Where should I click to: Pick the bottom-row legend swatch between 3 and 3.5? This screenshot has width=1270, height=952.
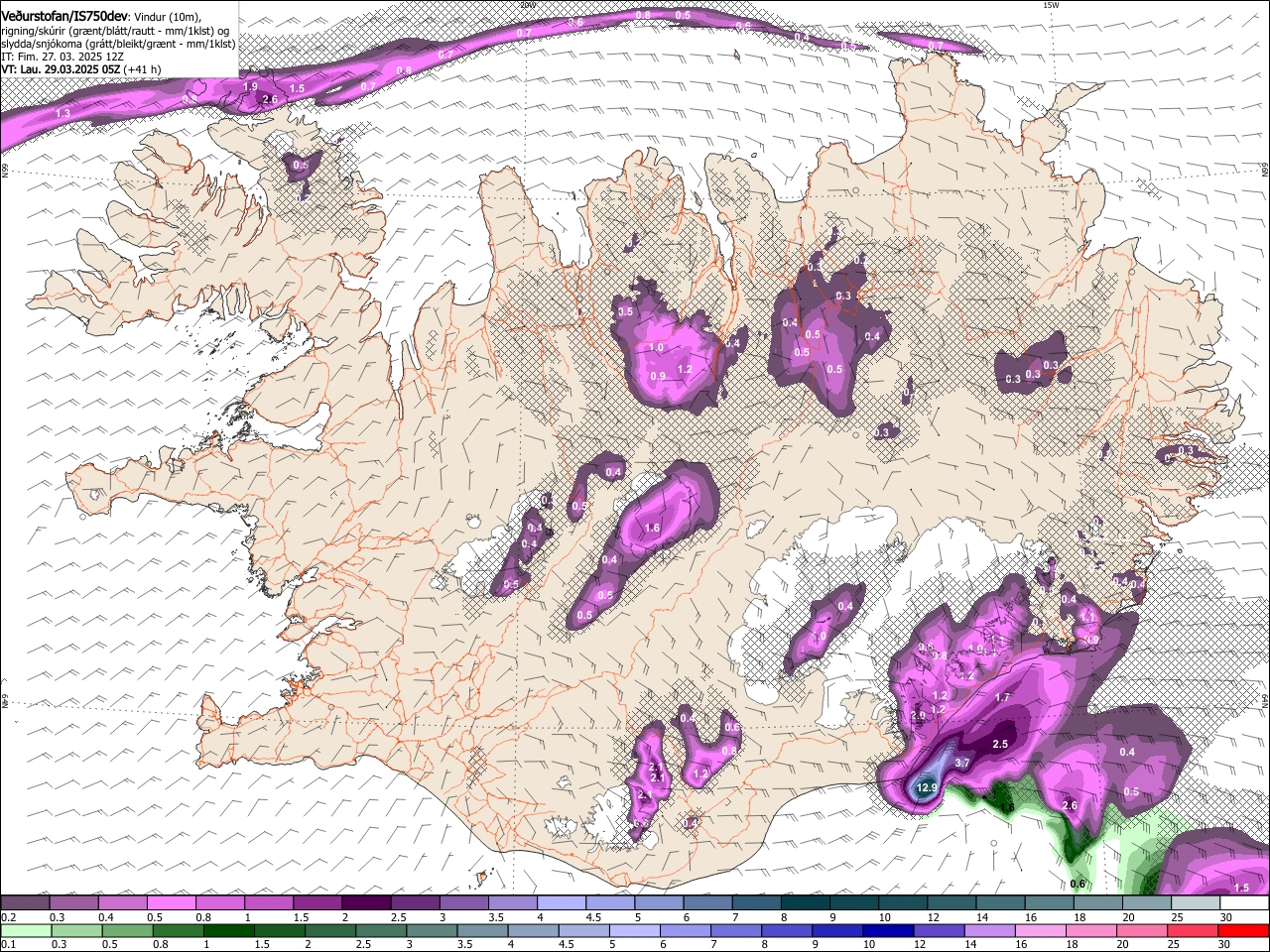click(432, 930)
